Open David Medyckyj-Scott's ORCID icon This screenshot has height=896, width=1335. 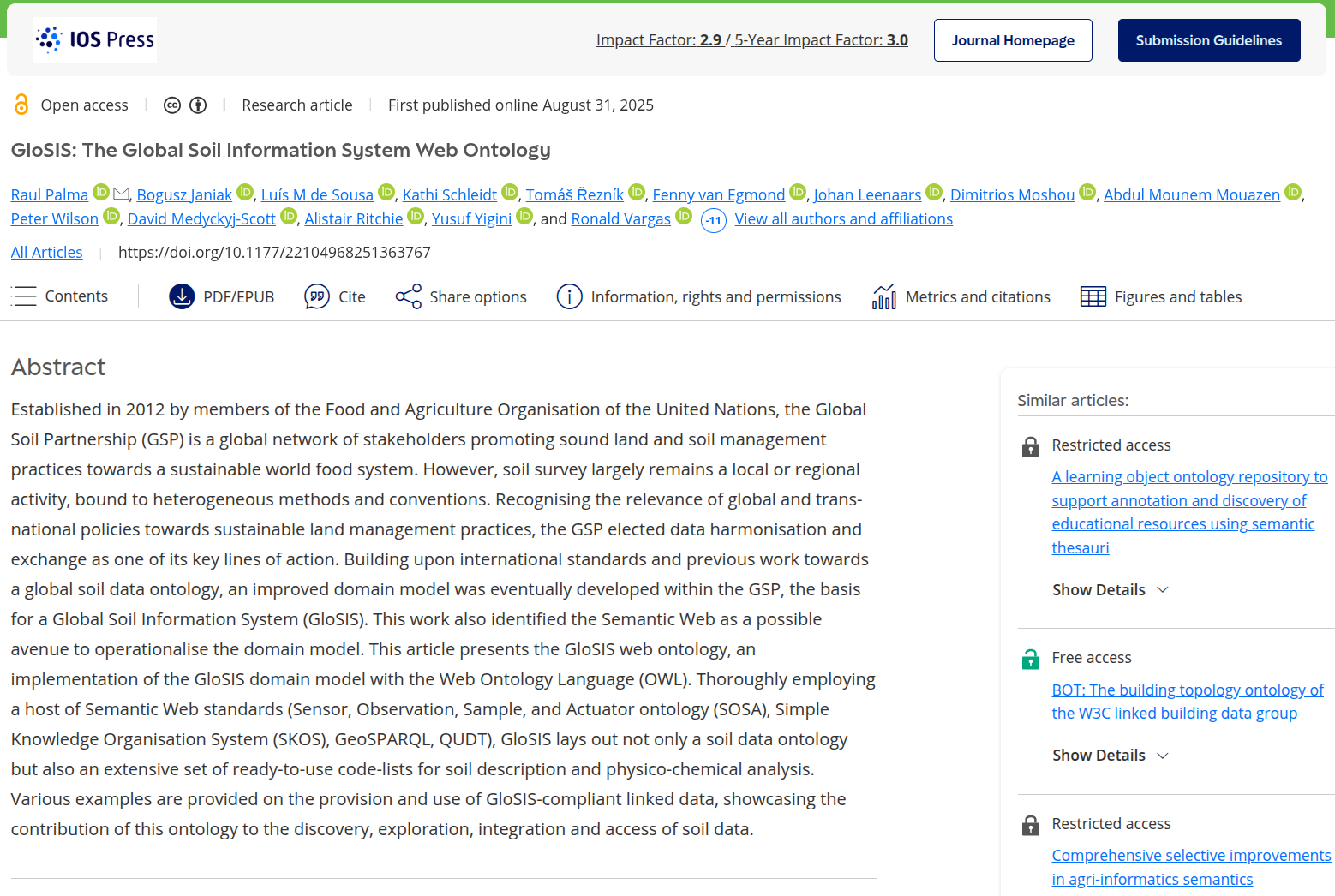coord(289,216)
